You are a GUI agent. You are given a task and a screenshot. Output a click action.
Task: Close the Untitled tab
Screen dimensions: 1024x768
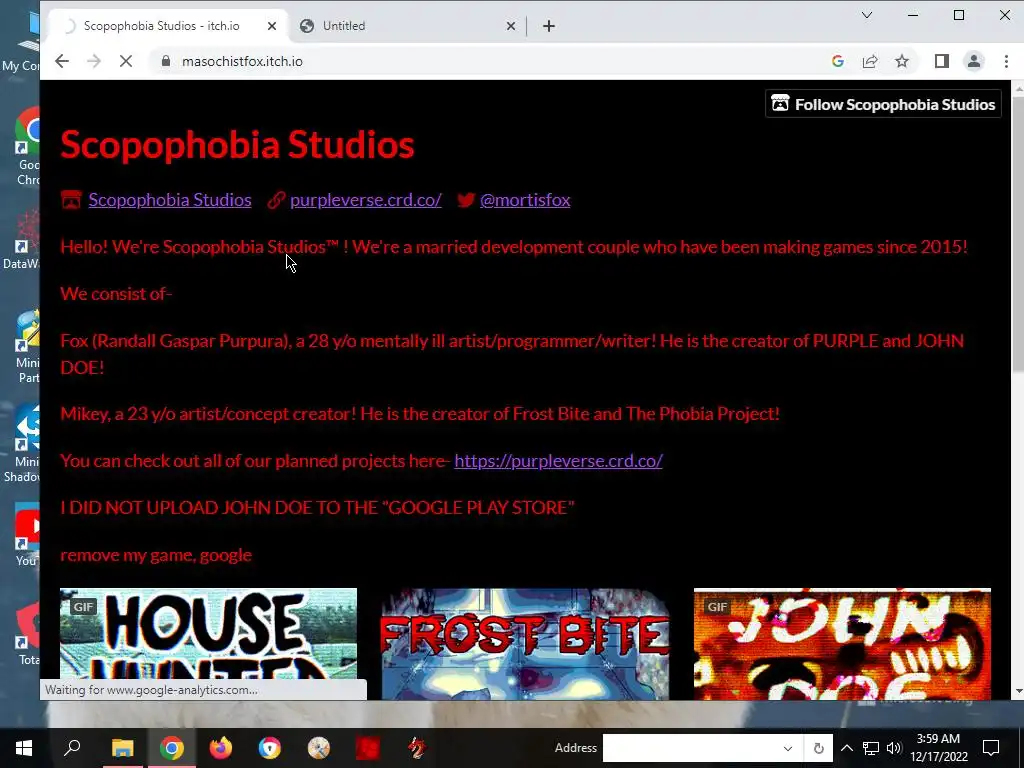[511, 26]
